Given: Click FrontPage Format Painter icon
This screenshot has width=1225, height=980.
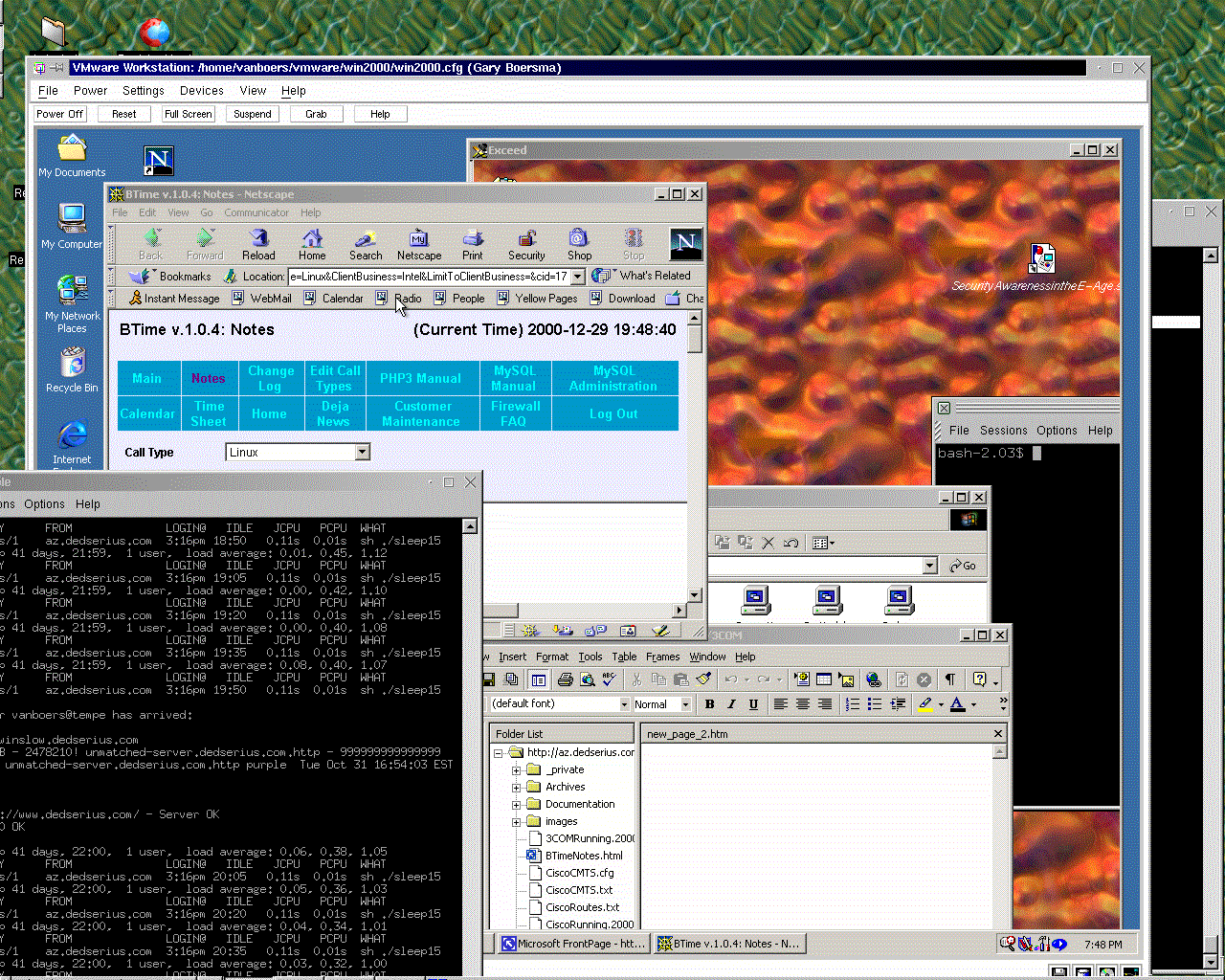Looking at the screenshot, I should pyautogui.click(x=703, y=679).
